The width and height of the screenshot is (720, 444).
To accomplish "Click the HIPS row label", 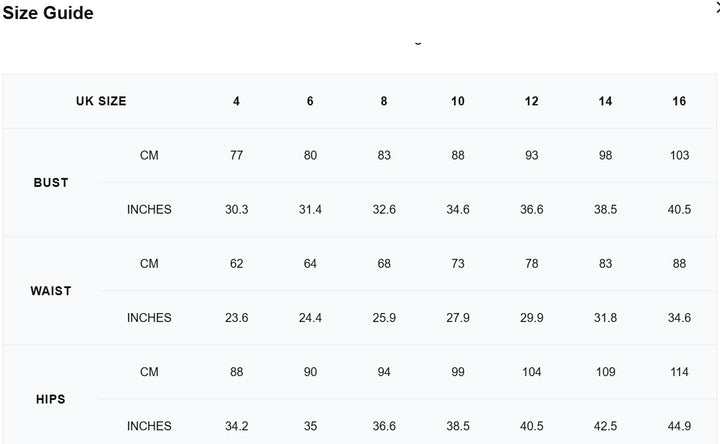I will 51,399.
